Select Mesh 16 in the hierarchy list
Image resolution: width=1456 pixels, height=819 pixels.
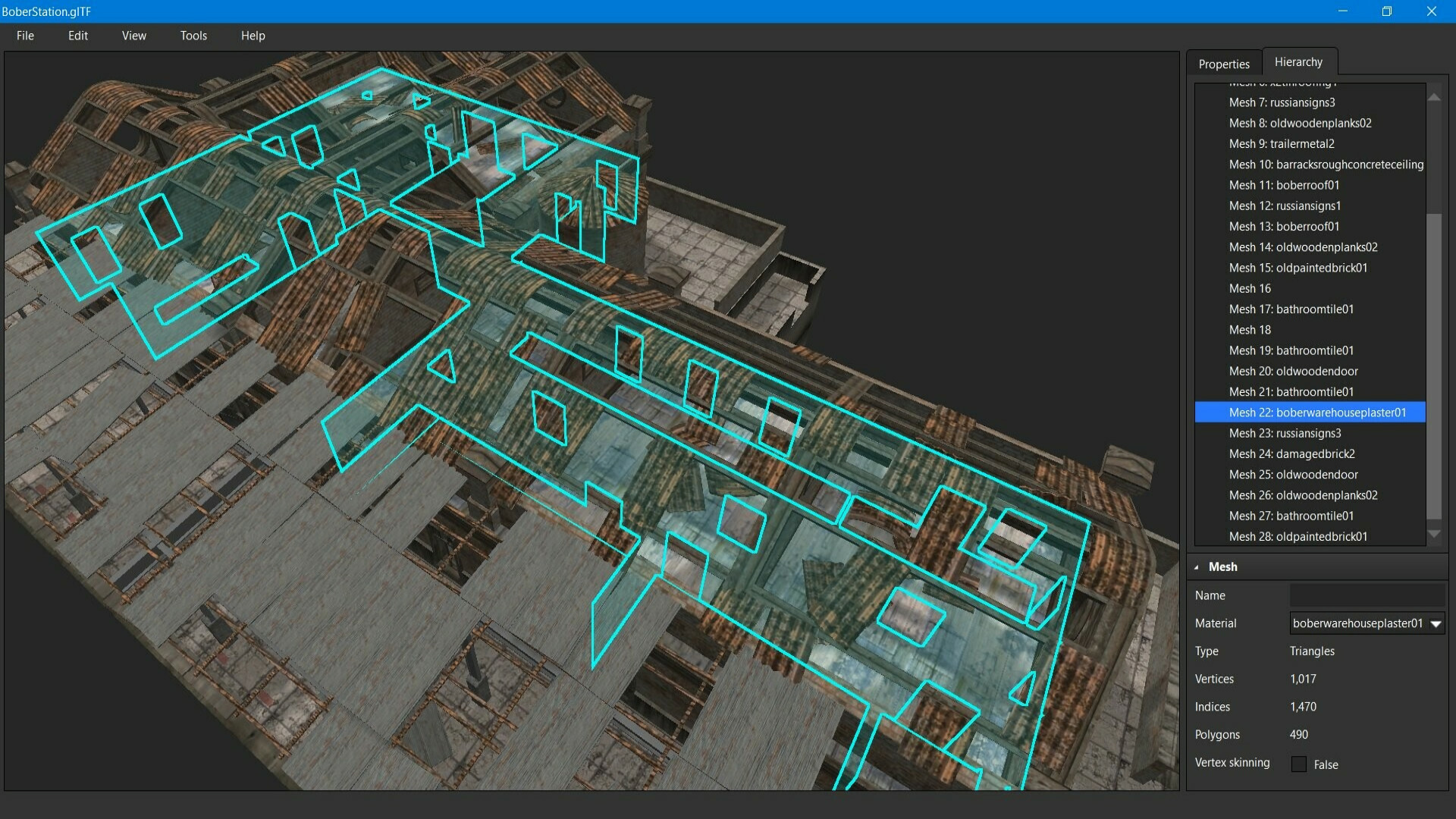click(1250, 288)
